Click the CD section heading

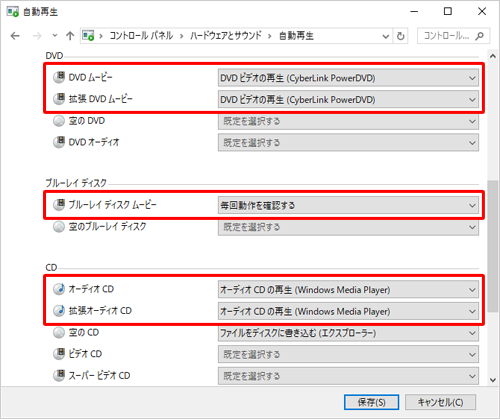coord(51,267)
